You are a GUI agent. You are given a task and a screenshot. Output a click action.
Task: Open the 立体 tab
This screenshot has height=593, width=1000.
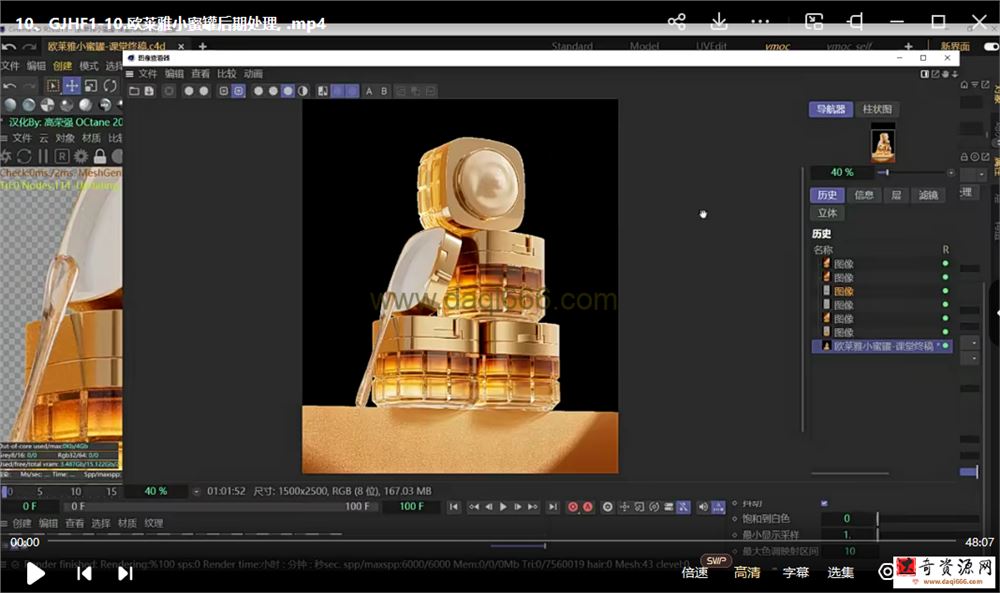pyautogui.click(x=827, y=213)
